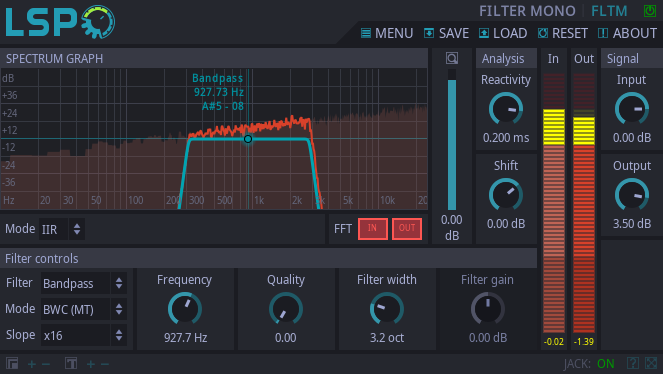Click the Filter gain knob

[488, 308]
